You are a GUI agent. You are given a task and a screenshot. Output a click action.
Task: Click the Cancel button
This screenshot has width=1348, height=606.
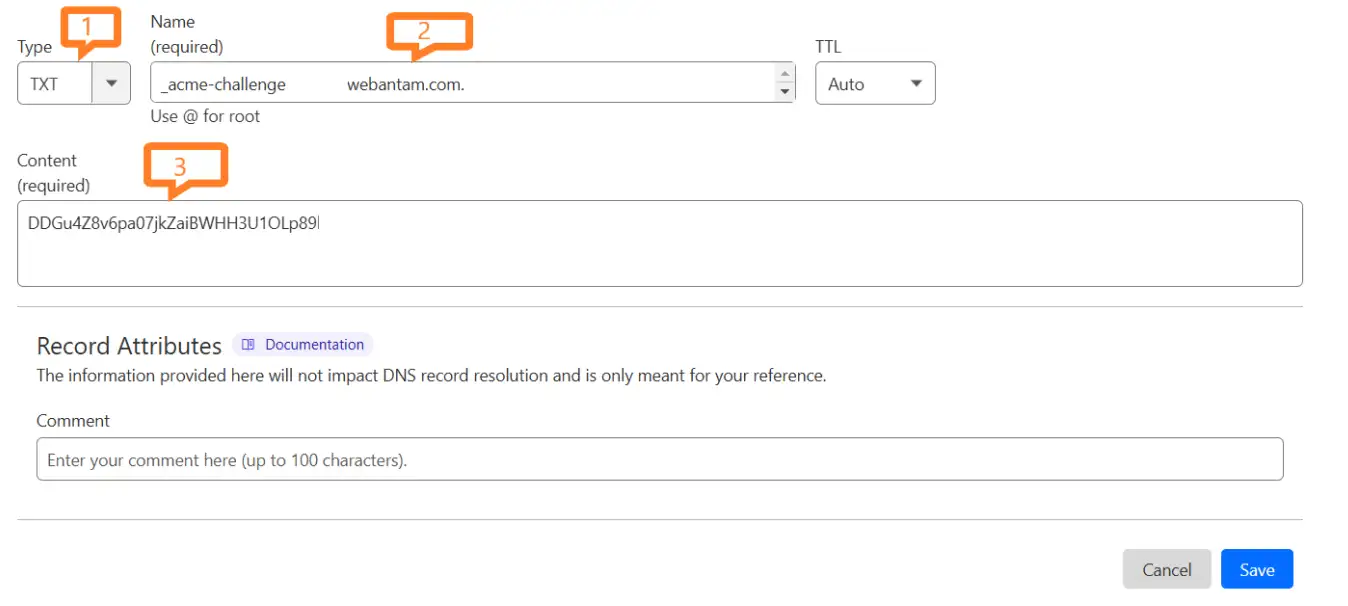click(x=1166, y=569)
